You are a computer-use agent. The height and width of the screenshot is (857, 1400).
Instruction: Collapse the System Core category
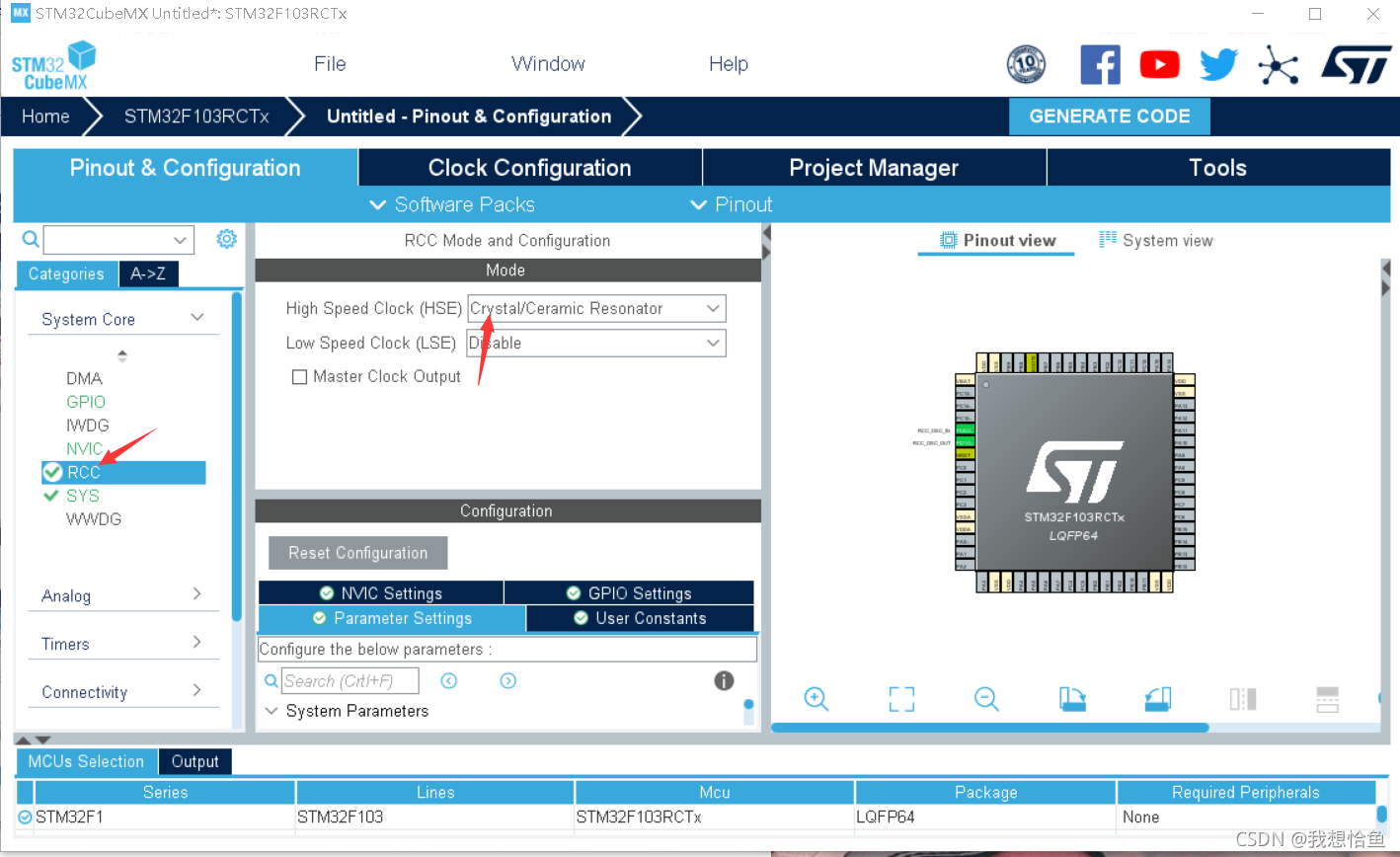pos(197,317)
